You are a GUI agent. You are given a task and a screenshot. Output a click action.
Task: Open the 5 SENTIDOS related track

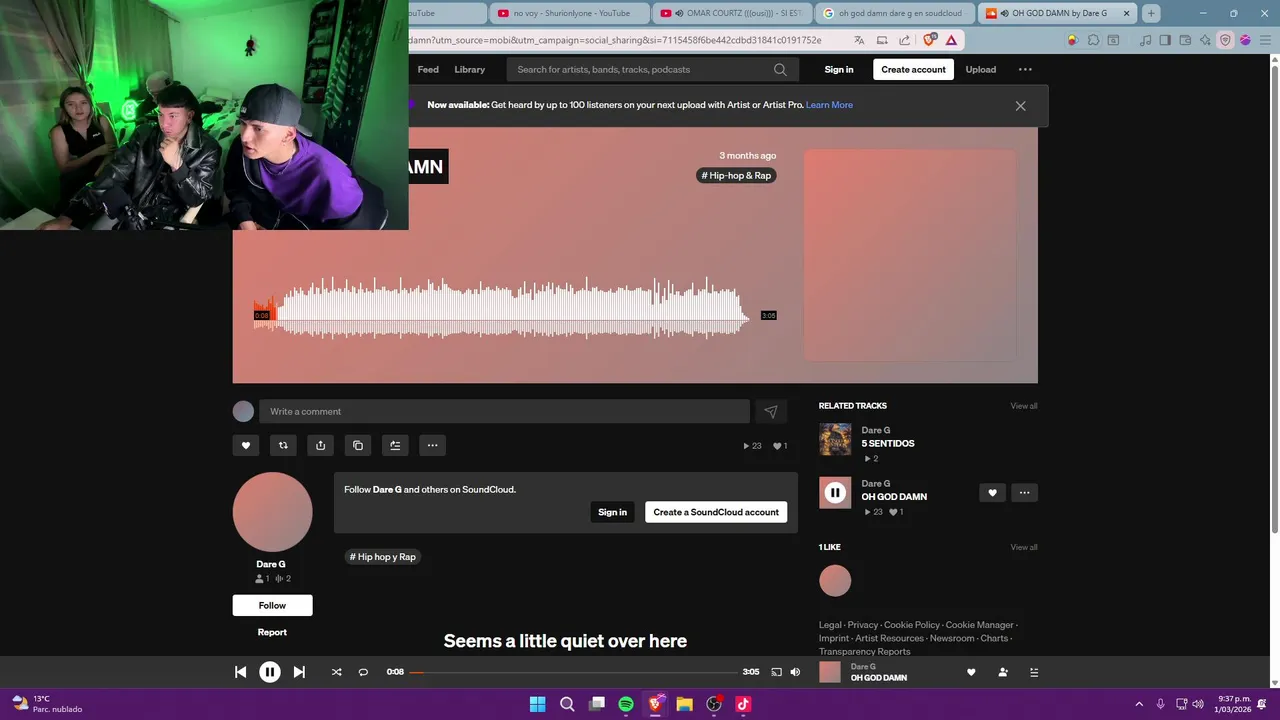pos(888,443)
